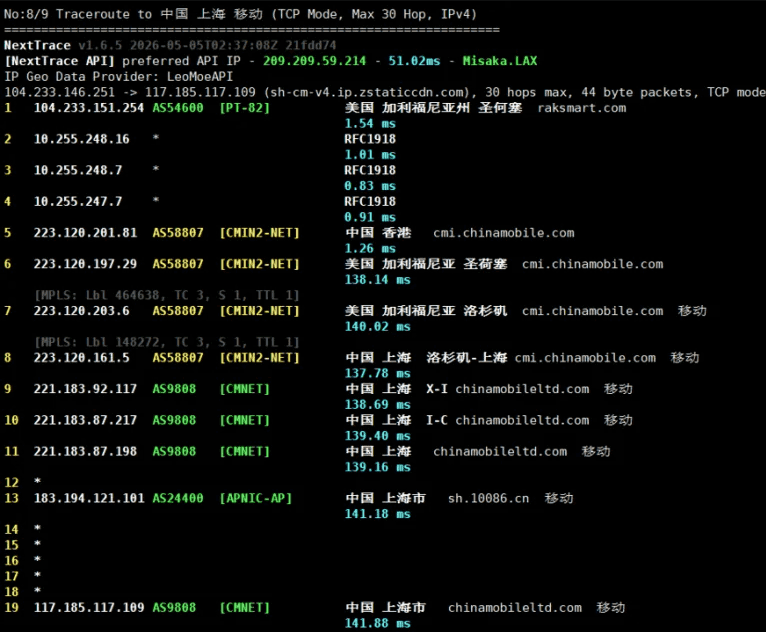
Task: Click the 140.02 ms latency value
Action: [x=377, y=327]
